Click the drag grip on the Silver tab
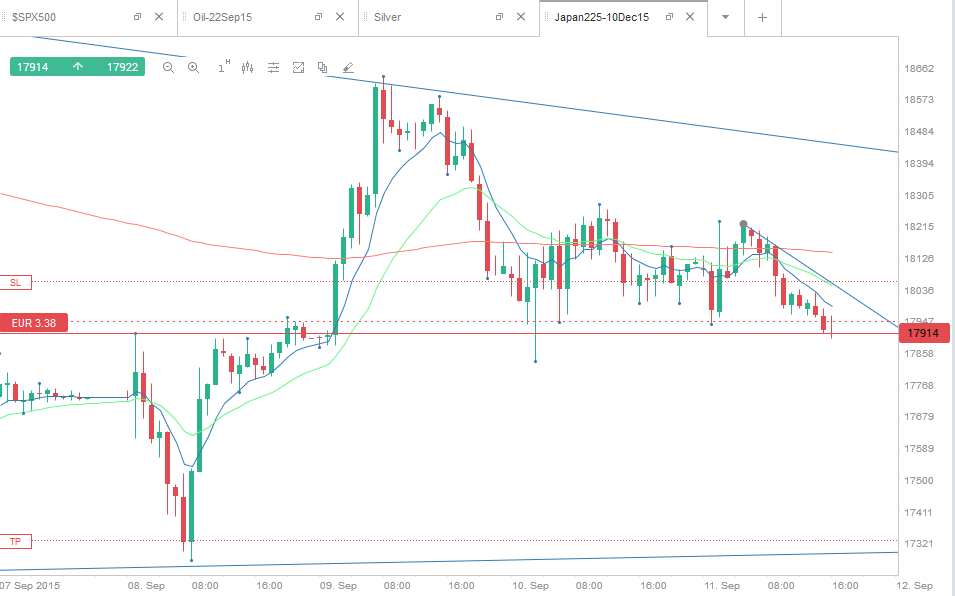This screenshot has width=955, height=596. pos(365,17)
